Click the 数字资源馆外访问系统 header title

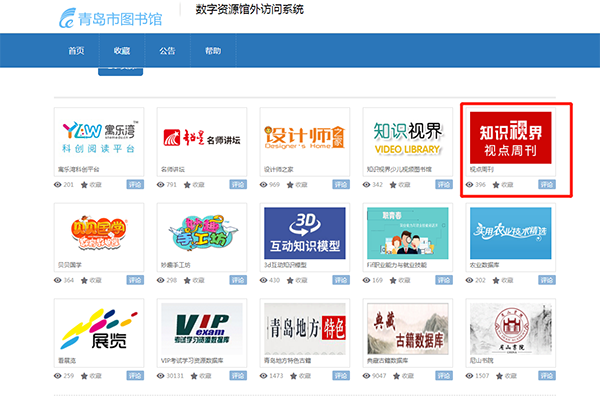point(249,9)
